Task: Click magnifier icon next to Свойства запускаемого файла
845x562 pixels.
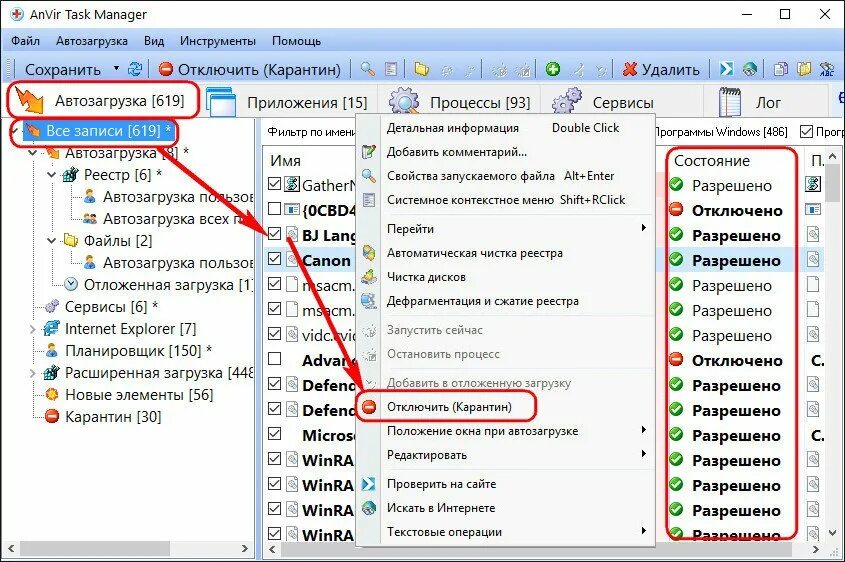Action: point(369,176)
